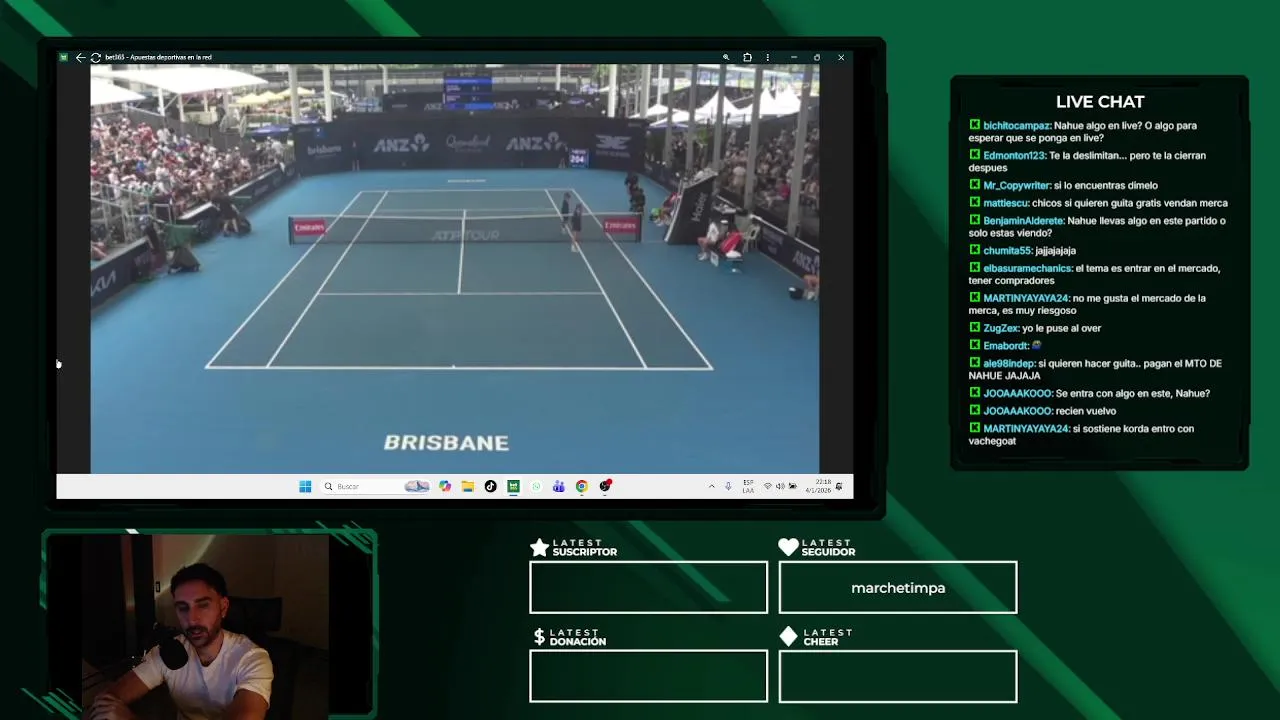Click the LIVE CHAT heading
This screenshot has width=1280, height=720.
pos(1100,102)
